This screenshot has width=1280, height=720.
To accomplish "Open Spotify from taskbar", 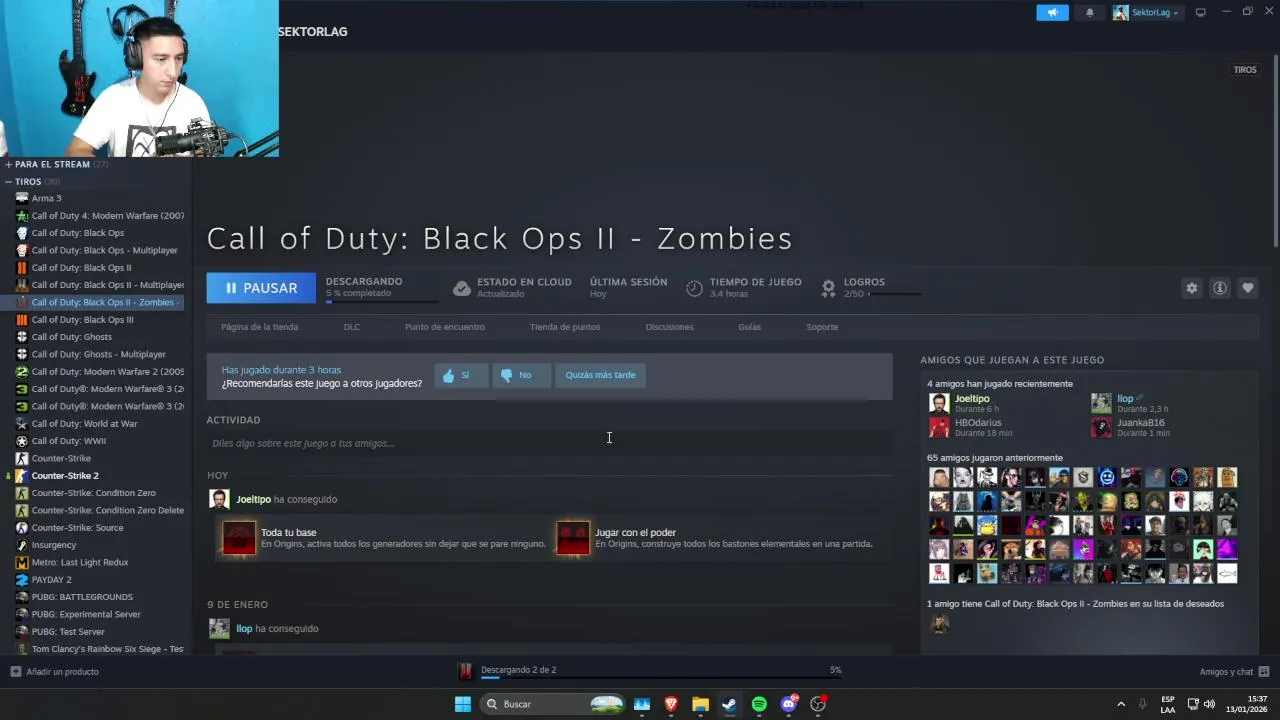I will coord(759,704).
